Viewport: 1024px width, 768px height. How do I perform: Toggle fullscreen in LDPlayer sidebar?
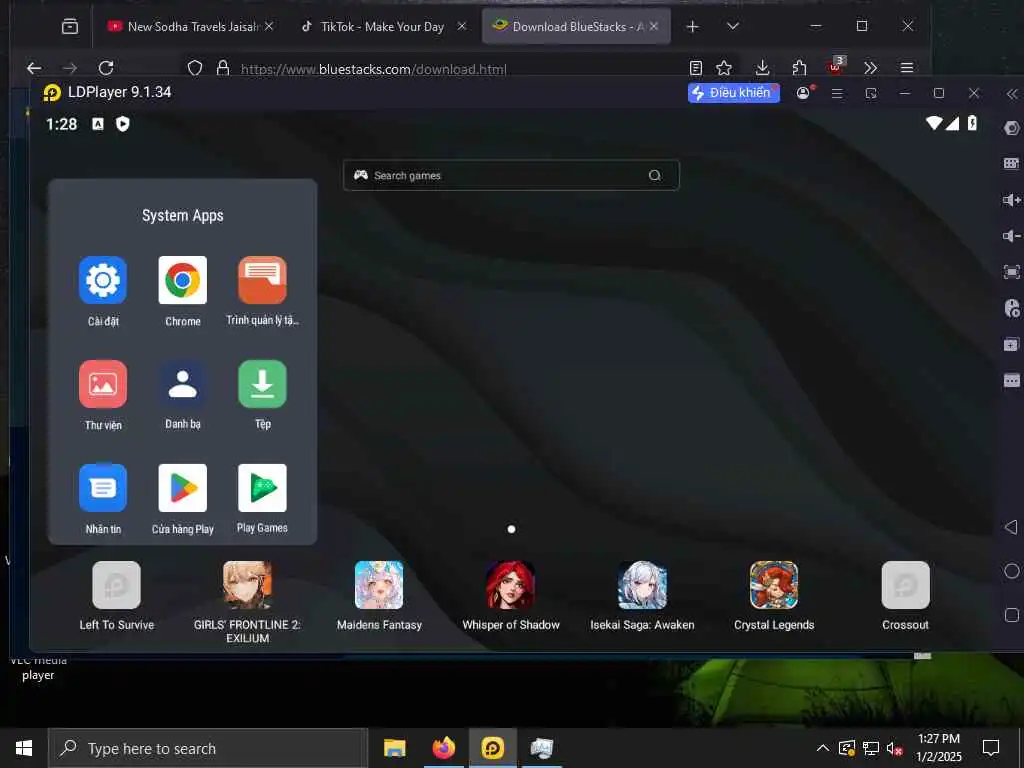coord(1012,272)
